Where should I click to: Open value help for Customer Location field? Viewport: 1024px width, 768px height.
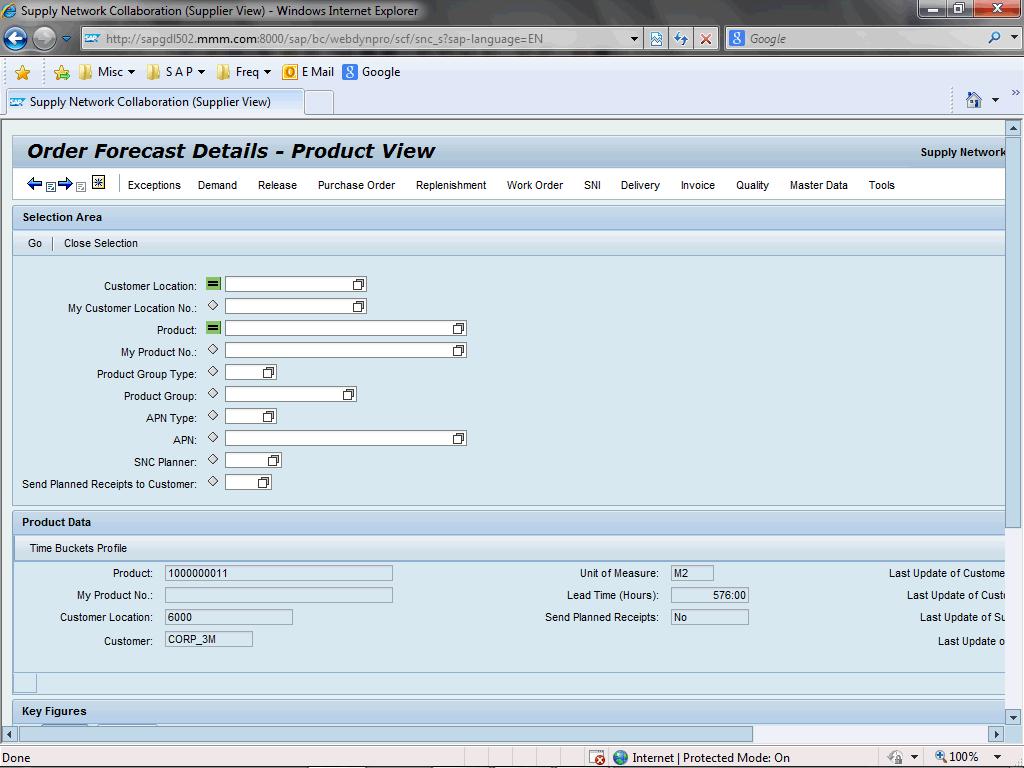coord(359,285)
